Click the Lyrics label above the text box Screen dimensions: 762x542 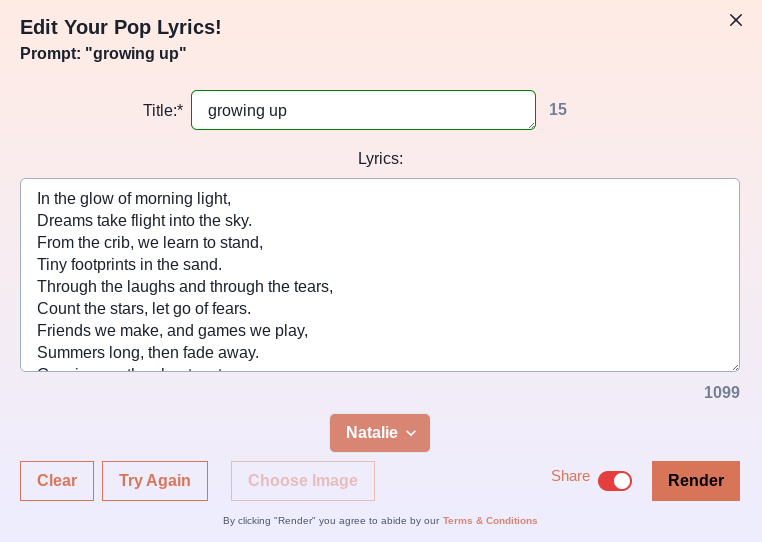(x=380, y=159)
